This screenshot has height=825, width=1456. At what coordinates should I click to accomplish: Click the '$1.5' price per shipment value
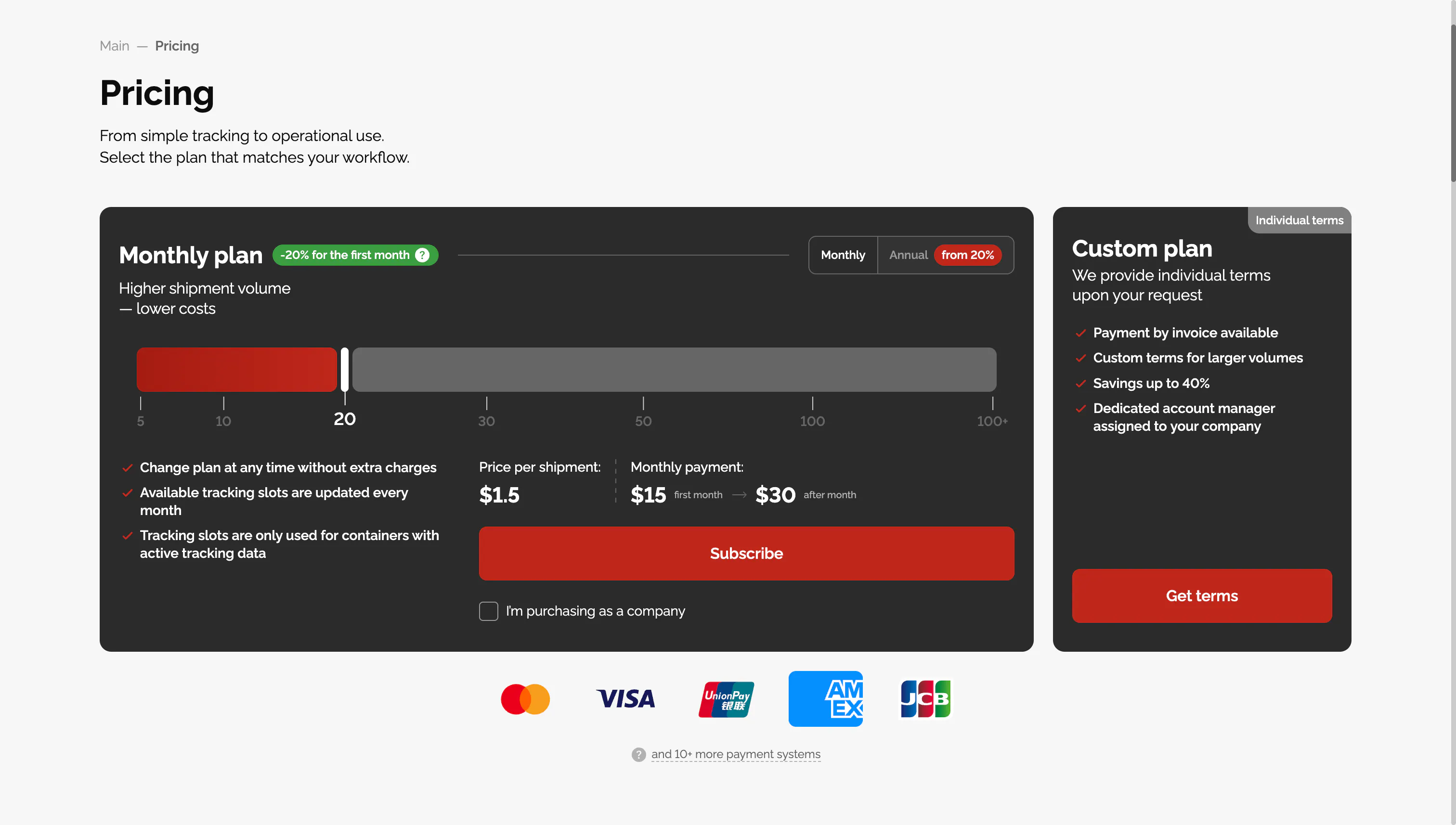[499, 495]
